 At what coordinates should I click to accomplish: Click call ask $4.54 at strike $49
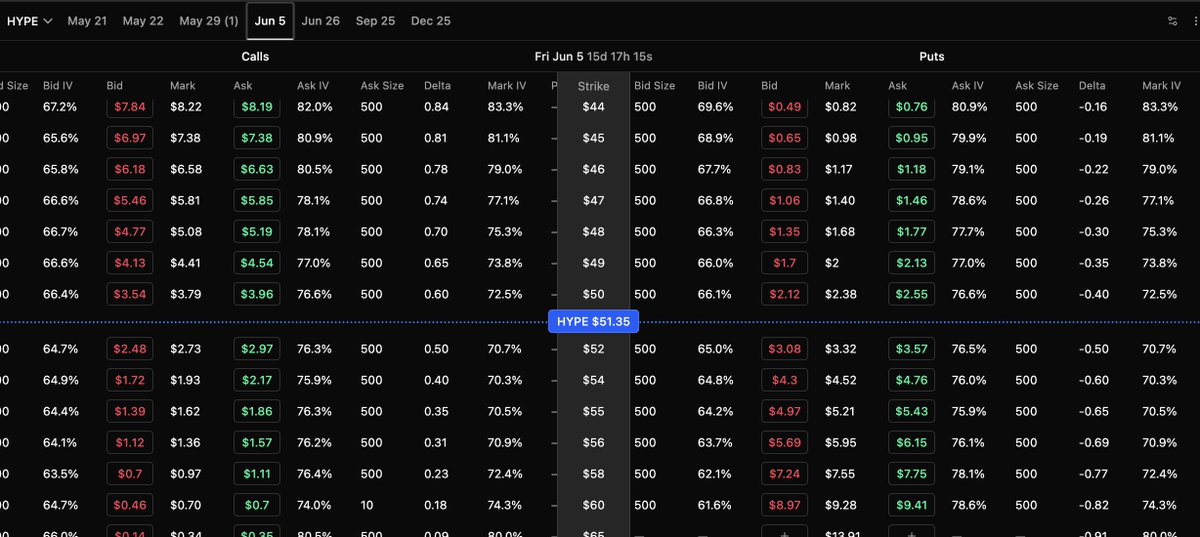coord(257,263)
